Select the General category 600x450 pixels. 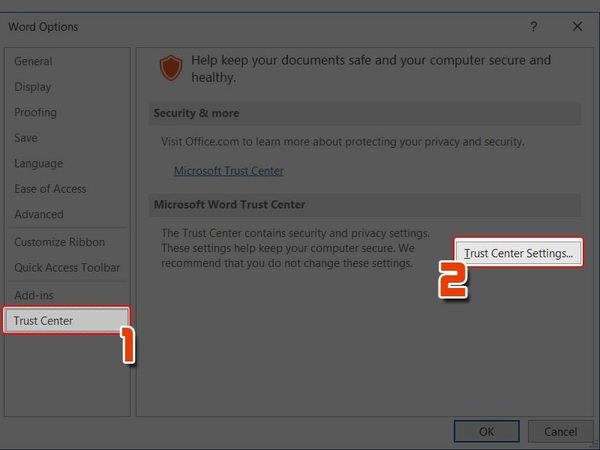[35, 62]
